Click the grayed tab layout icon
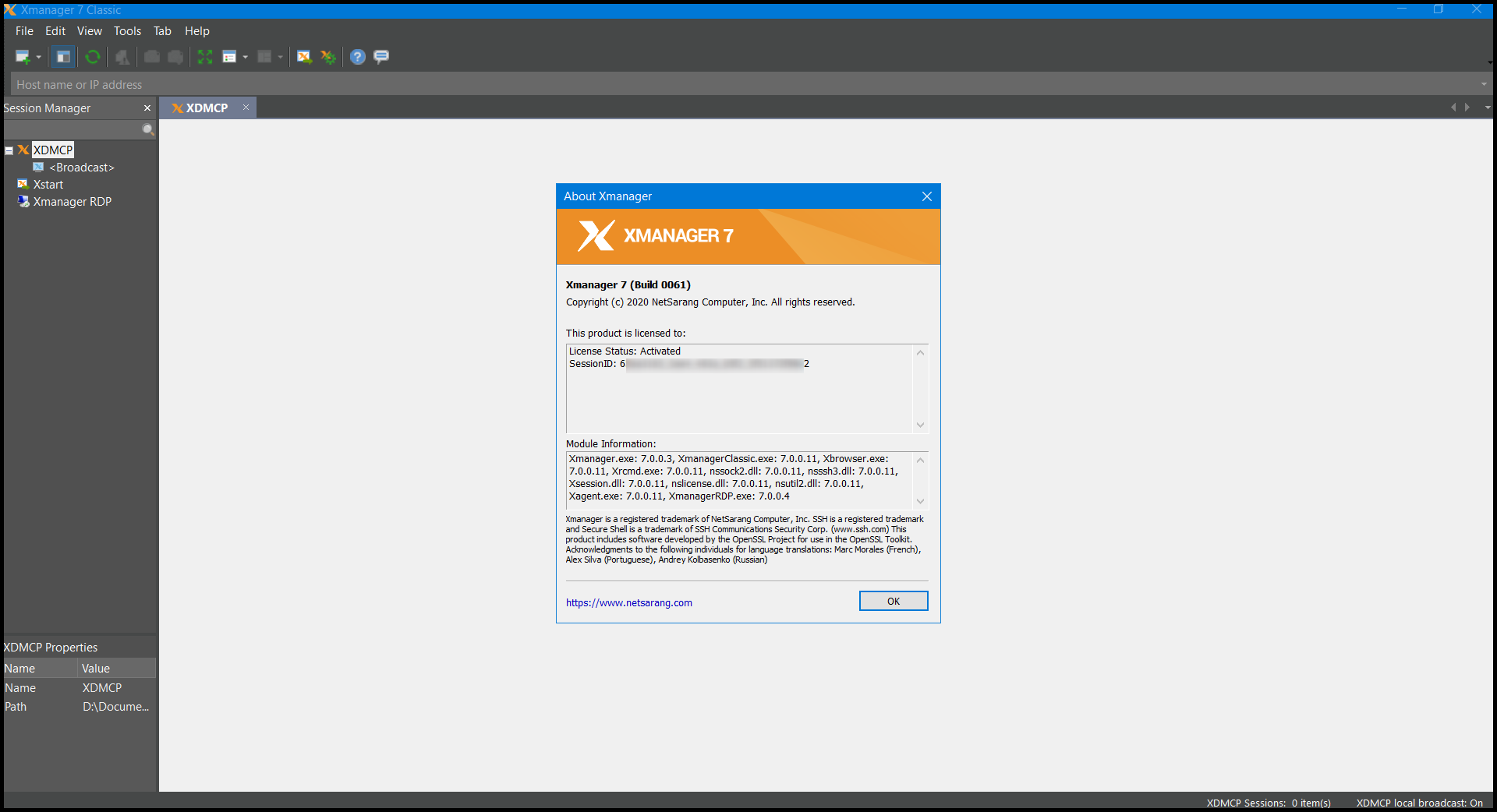This screenshot has width=1497, height=812. (264, 57)
